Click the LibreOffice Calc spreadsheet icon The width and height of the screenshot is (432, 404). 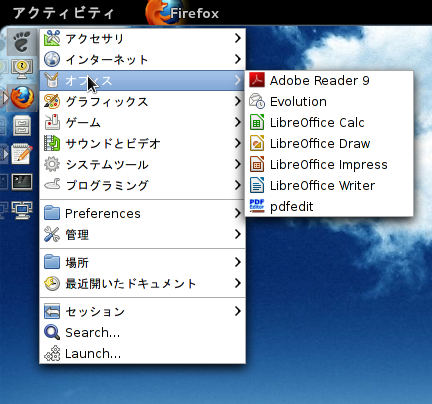tap(257, 122)
